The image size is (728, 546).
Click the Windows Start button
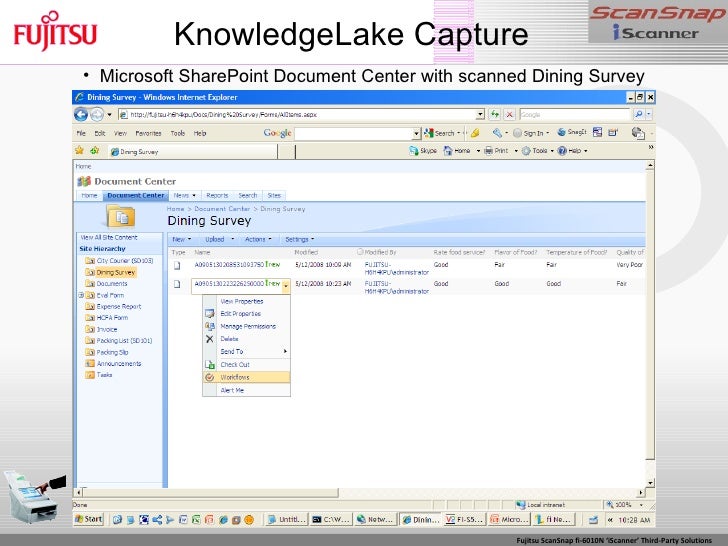(x=88, y=519)
